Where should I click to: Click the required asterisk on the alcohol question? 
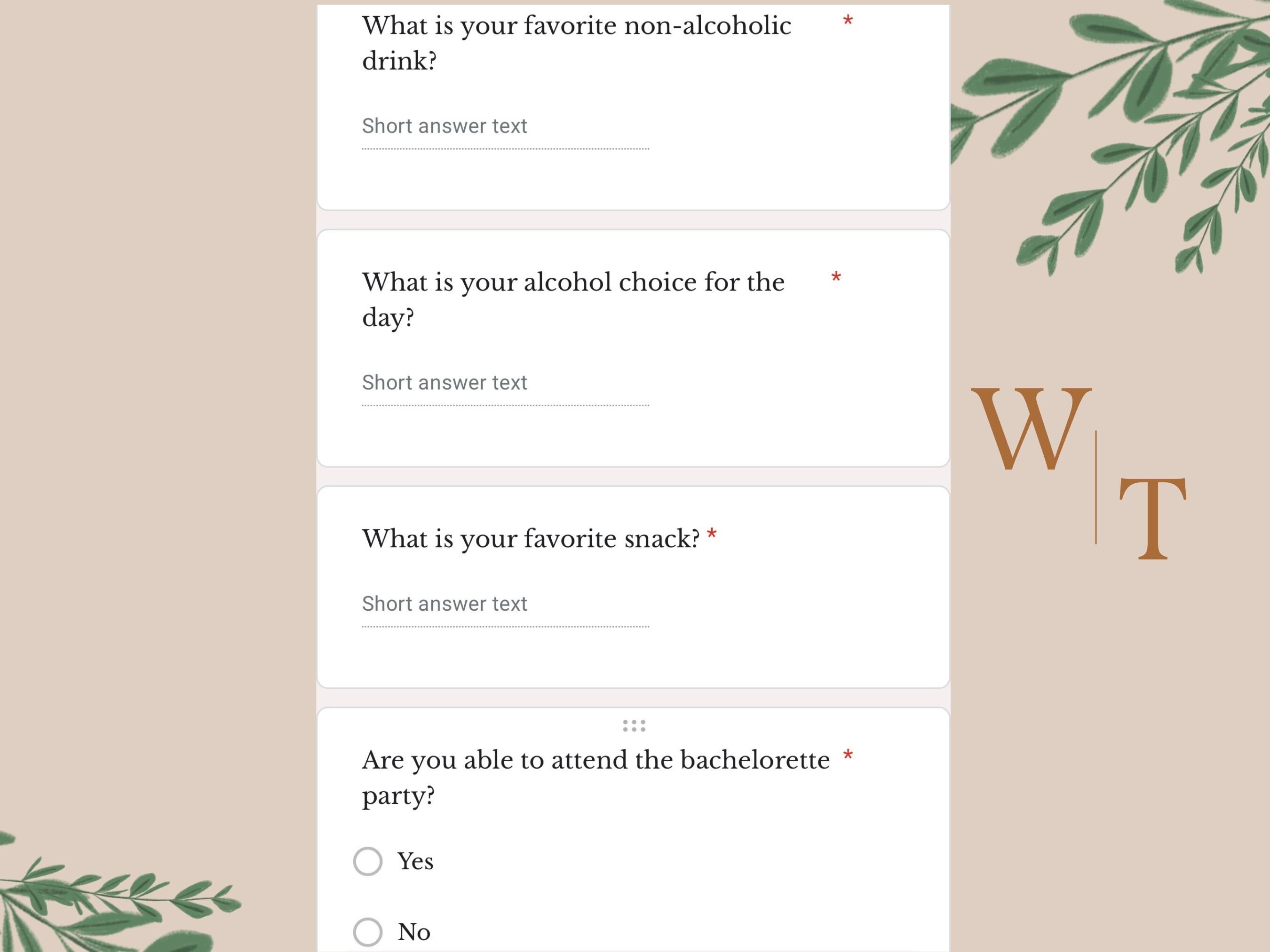836,278
